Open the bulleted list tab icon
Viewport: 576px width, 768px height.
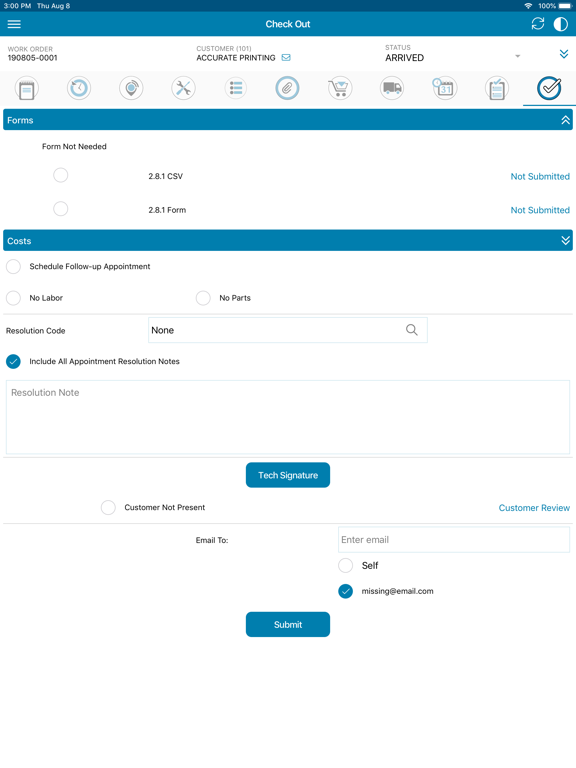coord(236,89)
